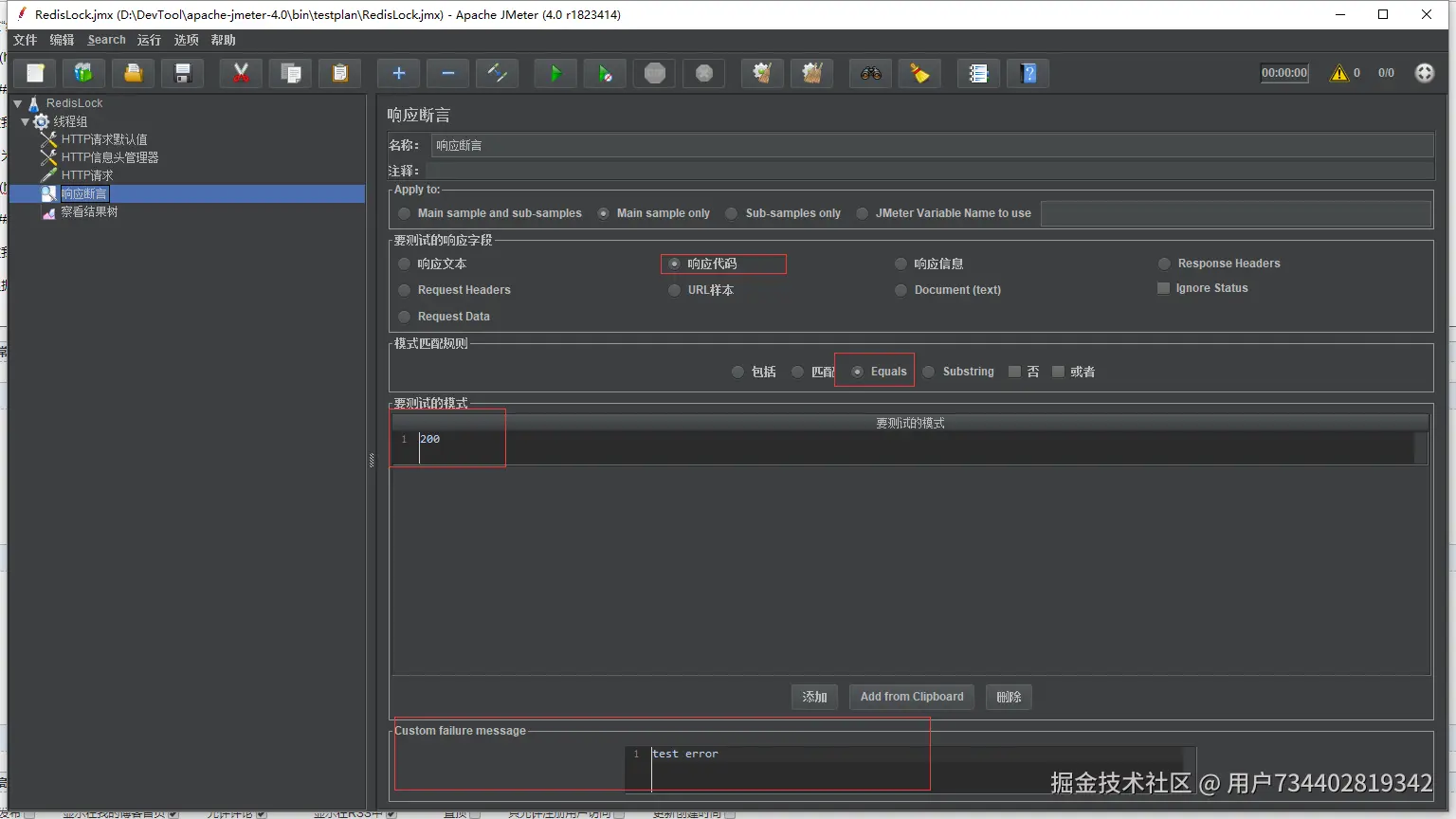The image size is (1456, 819).
Task: Click the Help question mark icon
Action: 1028,73
